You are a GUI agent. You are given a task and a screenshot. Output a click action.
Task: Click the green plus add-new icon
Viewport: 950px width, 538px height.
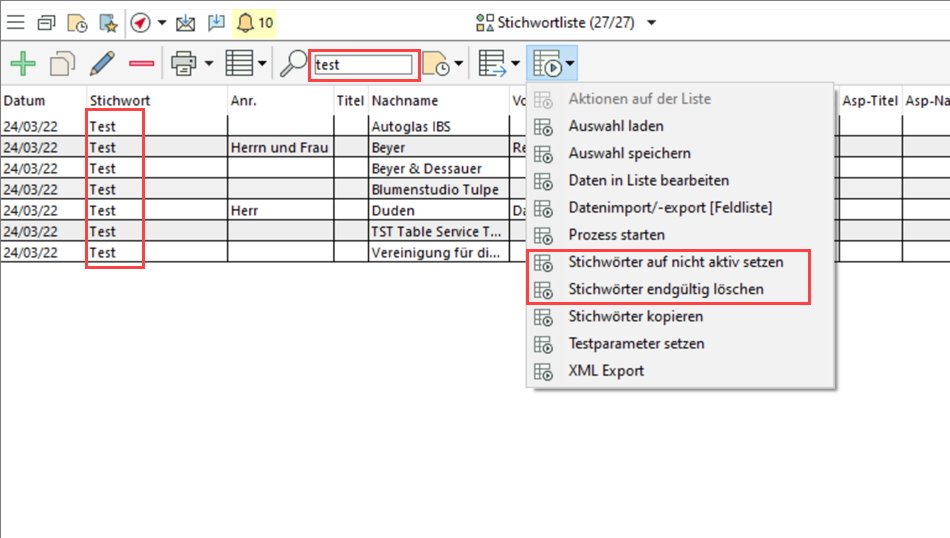[x=22, y=65]
